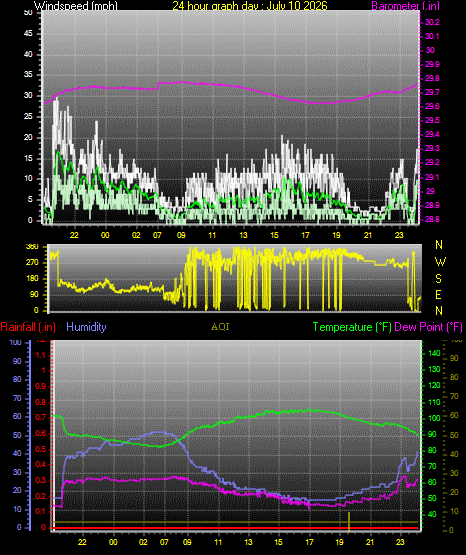Select hour "13" on the windspeed chart's time axis
466x555 pixels.
(243, 235)
